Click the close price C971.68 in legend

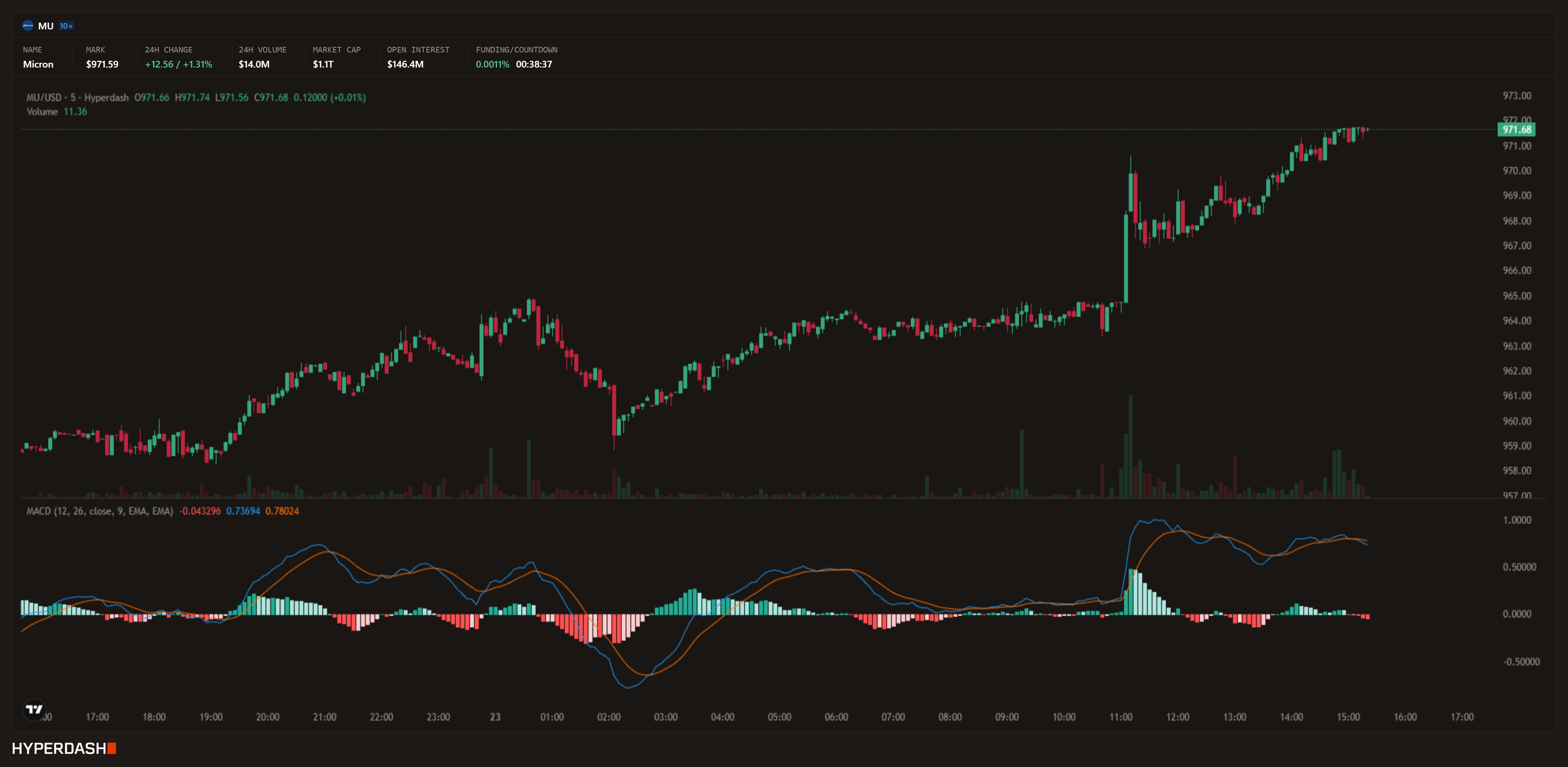[271, 97]
